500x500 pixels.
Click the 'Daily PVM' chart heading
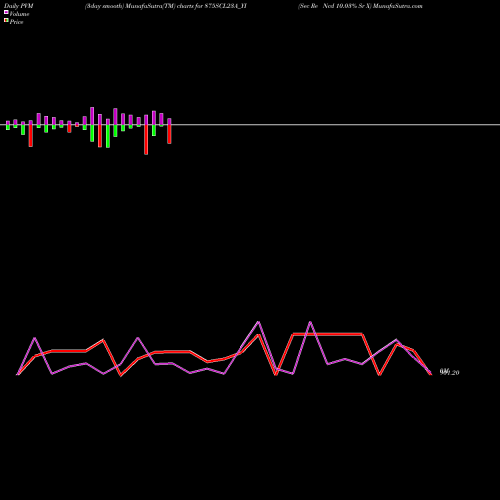click(19, 6)
